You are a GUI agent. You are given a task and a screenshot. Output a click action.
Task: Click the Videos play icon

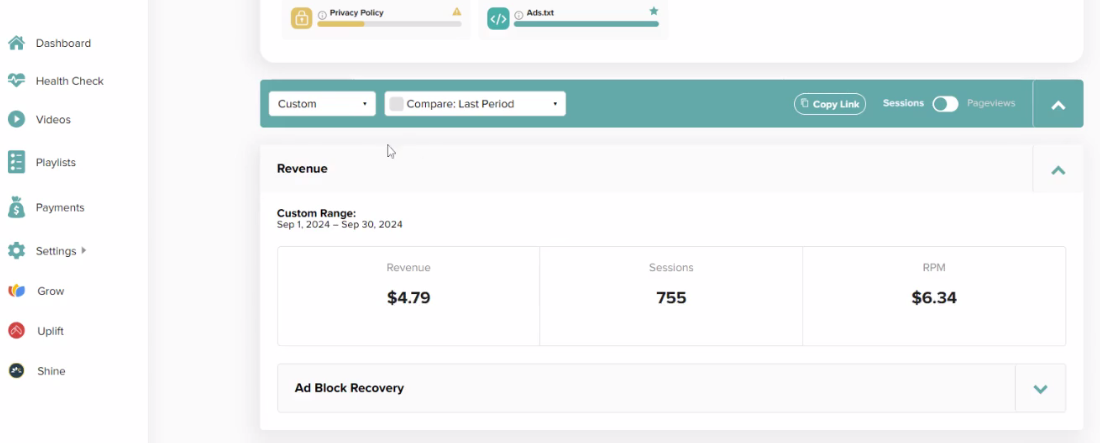pos(16,119)
